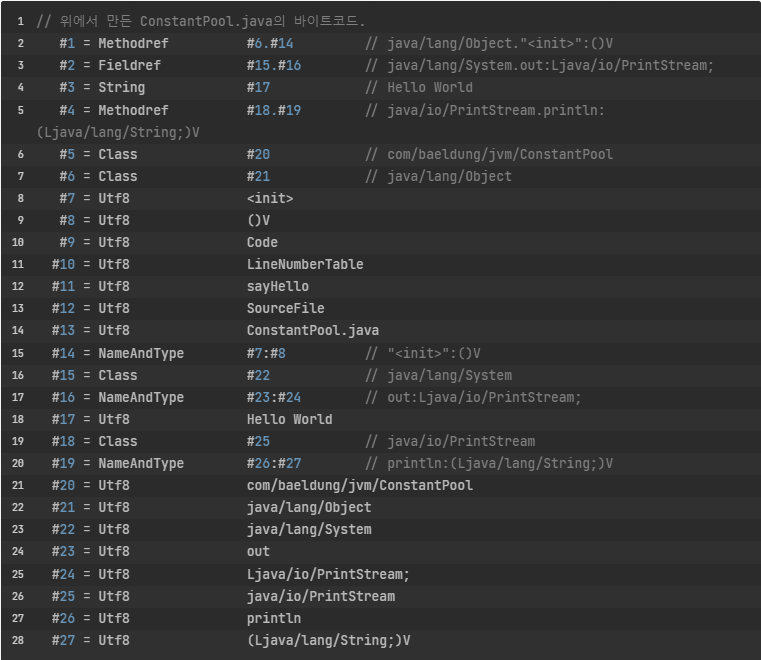Select '#18.#19' in the #4 Methodref row
This screenshot has width=761, height=660.
pyautogui.click(x=274, y=110)
